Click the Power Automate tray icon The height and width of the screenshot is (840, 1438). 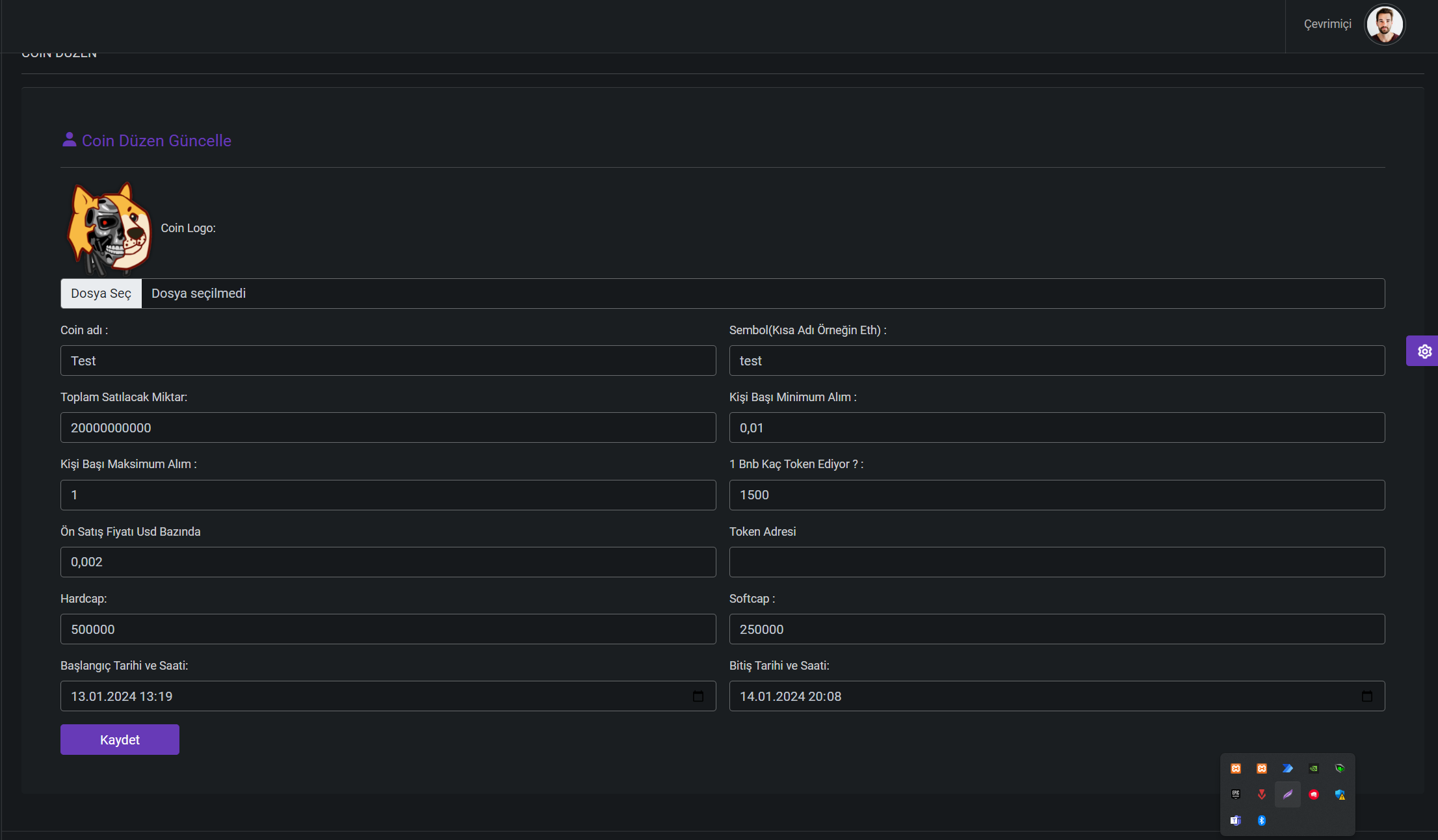(1288, 768)
